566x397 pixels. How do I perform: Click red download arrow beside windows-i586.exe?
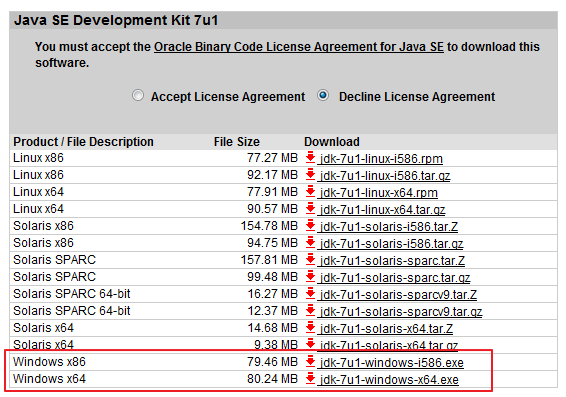(310, 361)
